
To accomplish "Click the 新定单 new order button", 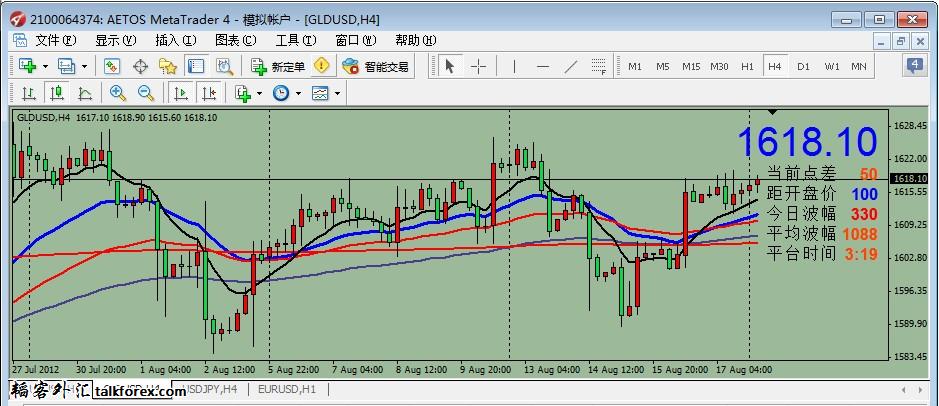I will click(278, 67).
